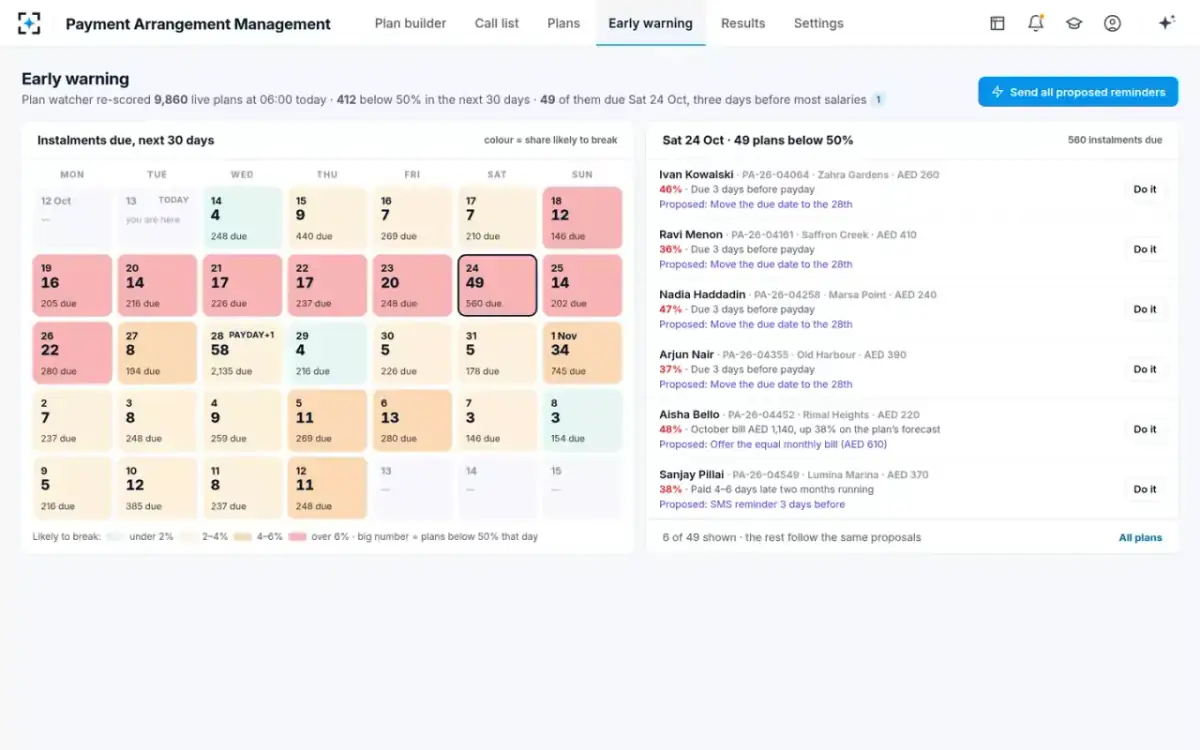The height and width of the screenshot is (750, 1200).
Task: Select the Early warning tab
Action: 651,23
